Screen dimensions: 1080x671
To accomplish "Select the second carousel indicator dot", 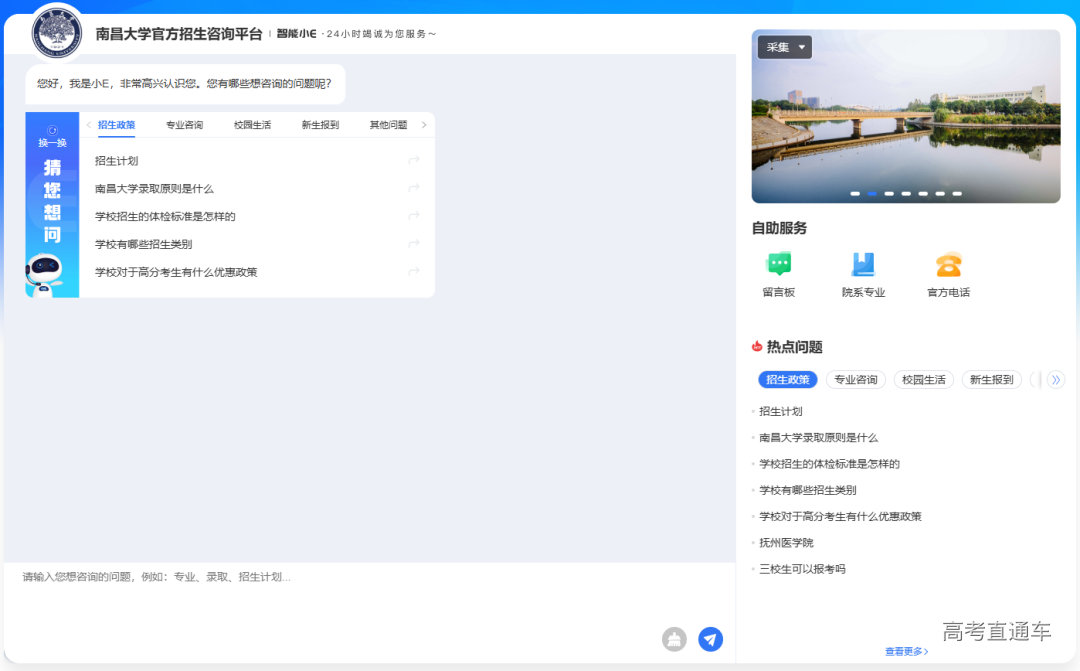I will [x=872, y=193].
